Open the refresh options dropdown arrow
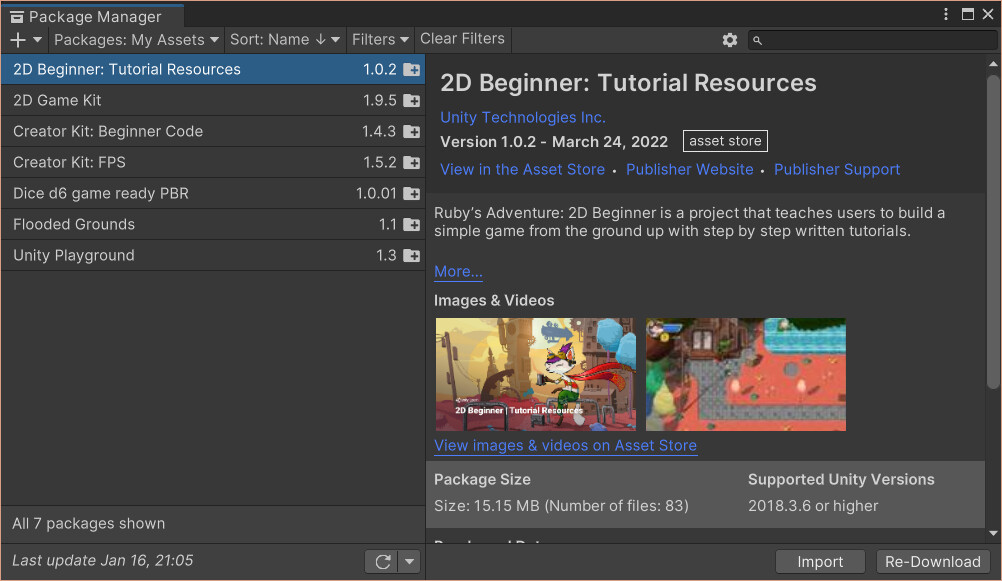Viewport: 1002px width, 581px height. (x=410, y=562)
